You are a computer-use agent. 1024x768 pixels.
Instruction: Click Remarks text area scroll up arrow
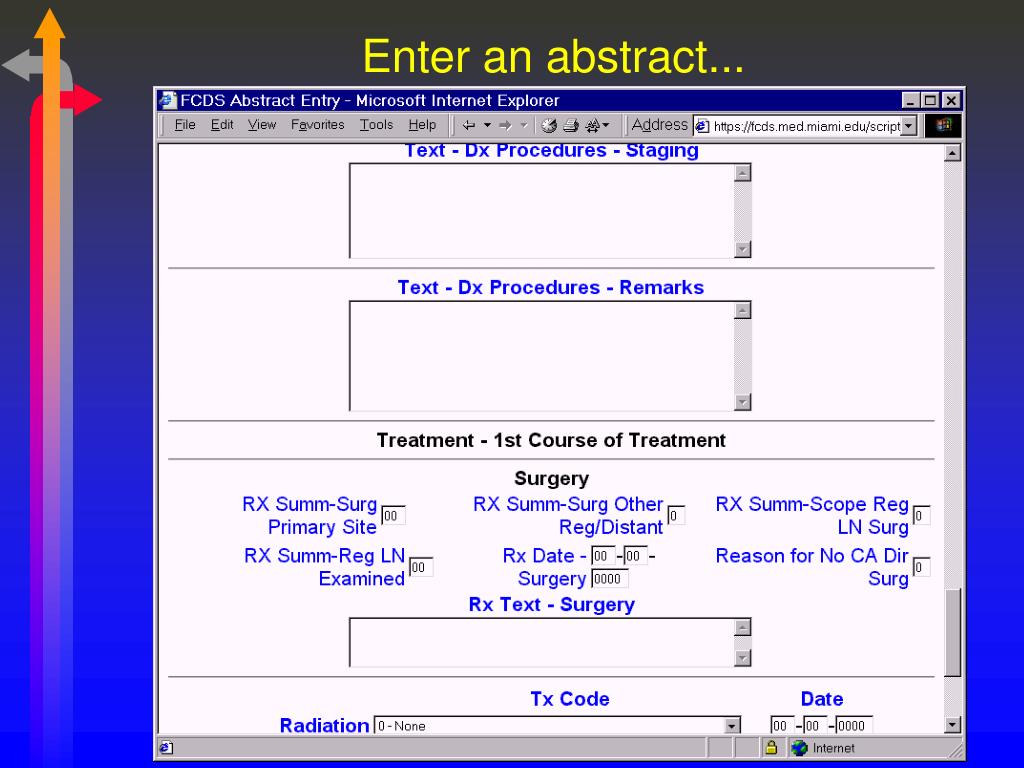coord(743,310)
